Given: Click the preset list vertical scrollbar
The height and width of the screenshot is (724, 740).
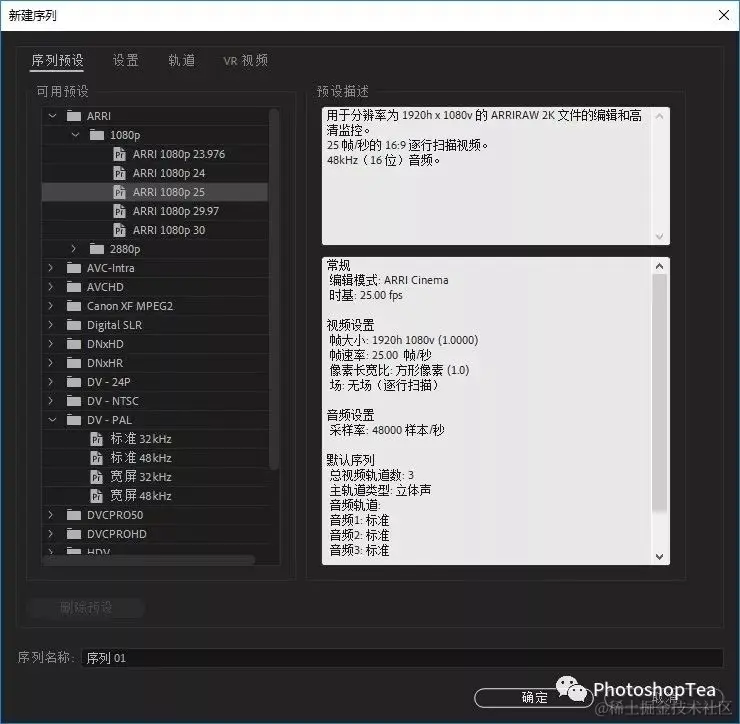Looking at the screenshot, I should (x=274, y=289).
